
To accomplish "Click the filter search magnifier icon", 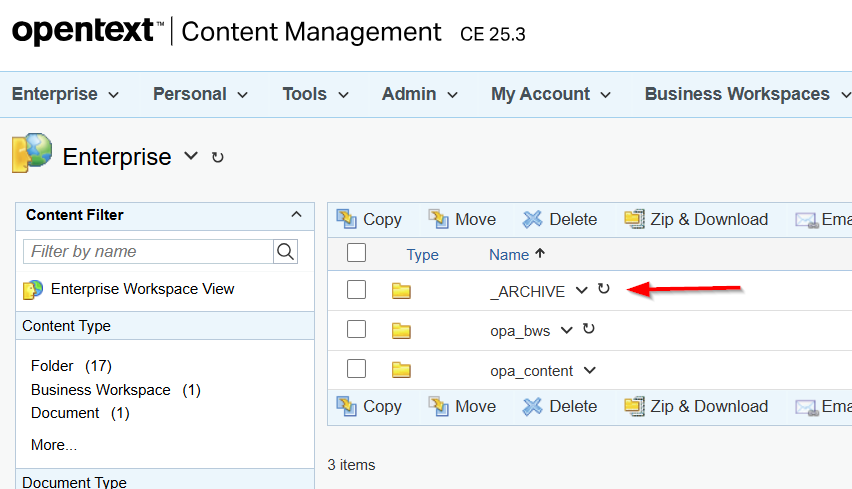I will pyautogui.click(x=285, y=252).
